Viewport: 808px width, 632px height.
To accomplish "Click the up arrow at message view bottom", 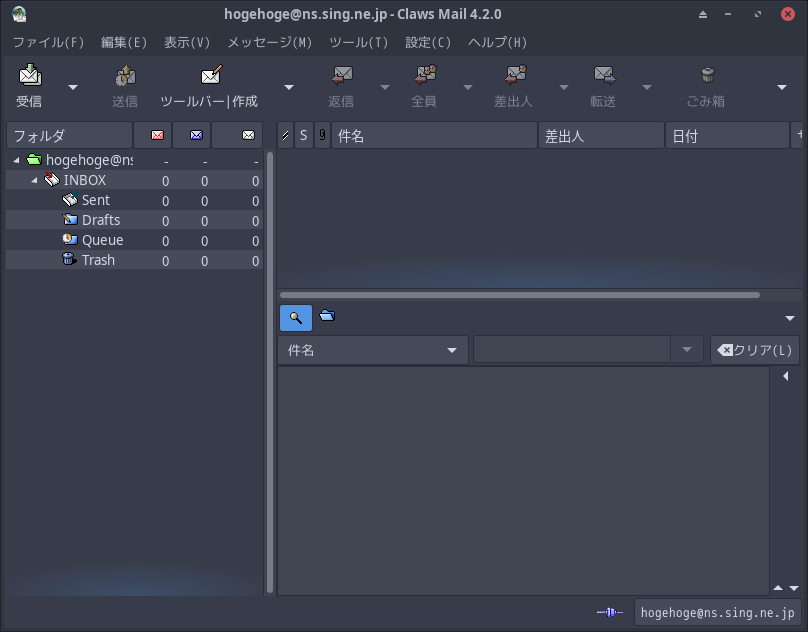I will [778, 588].
